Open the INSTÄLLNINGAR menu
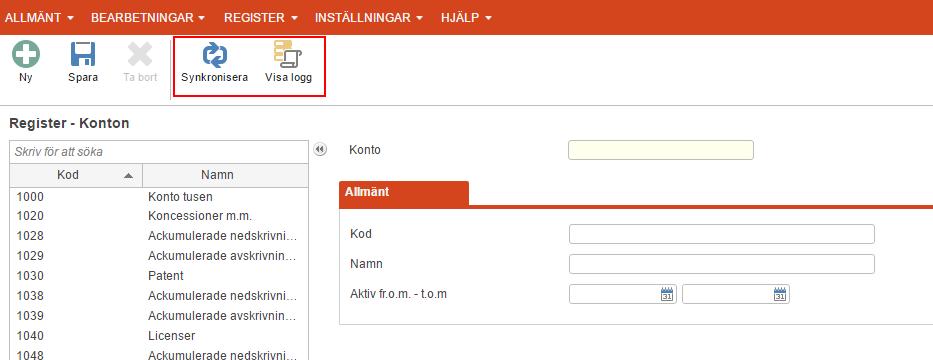933x360 pixels. tap(369, 18)
